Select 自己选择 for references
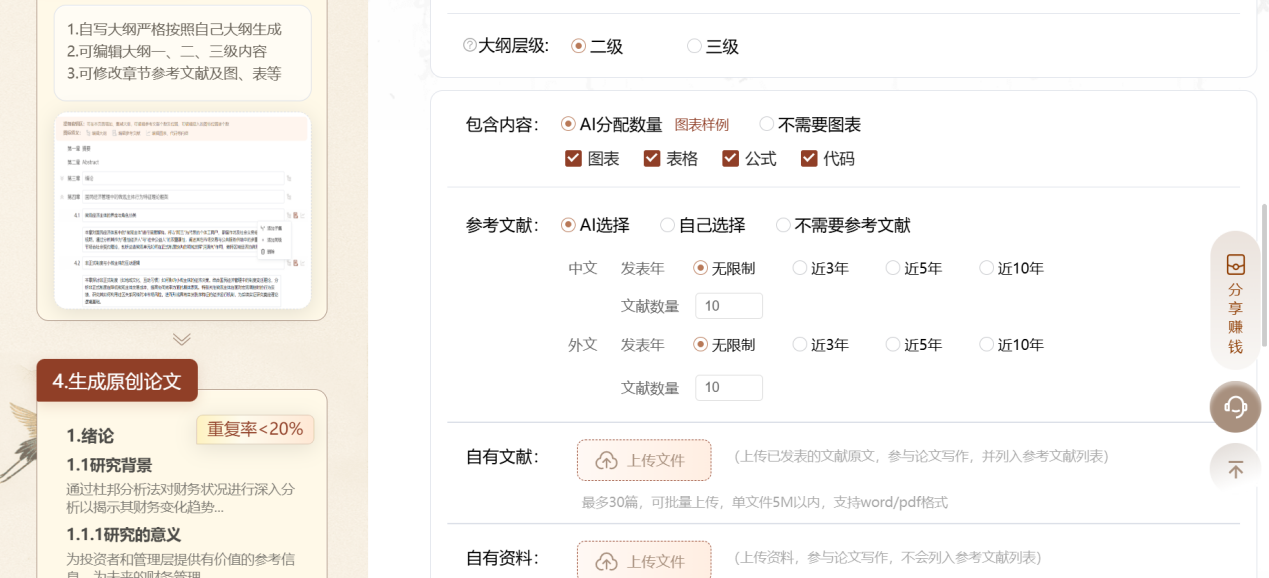This screenshot has width=1269, height=578. pyautogui.click(x=667, y=225)
